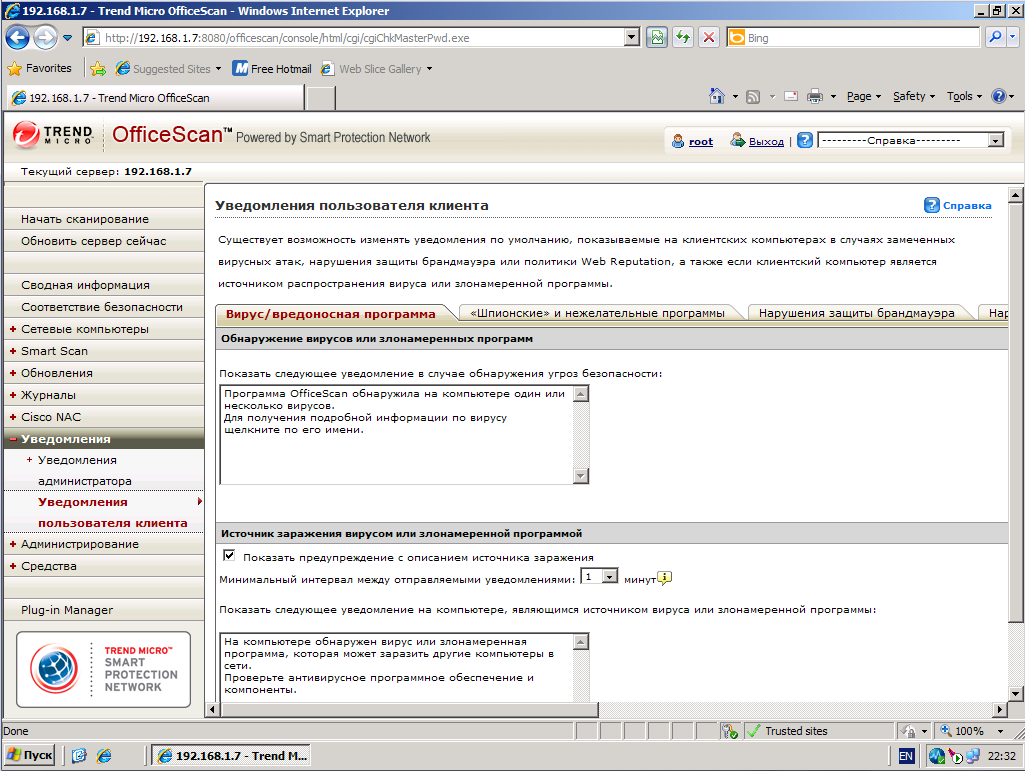Click the Read Mail icon

click(x=791, y=96)
